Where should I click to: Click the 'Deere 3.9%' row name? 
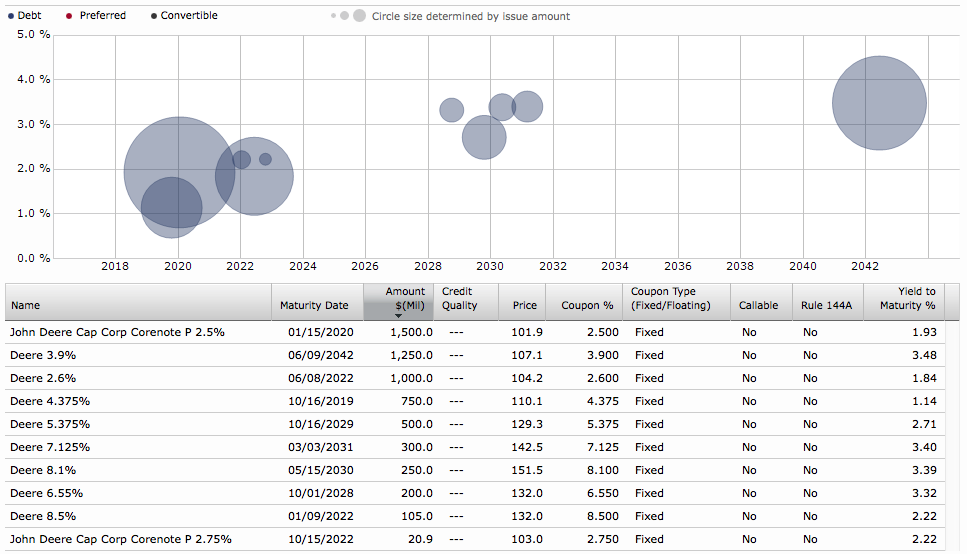[43, 355]
